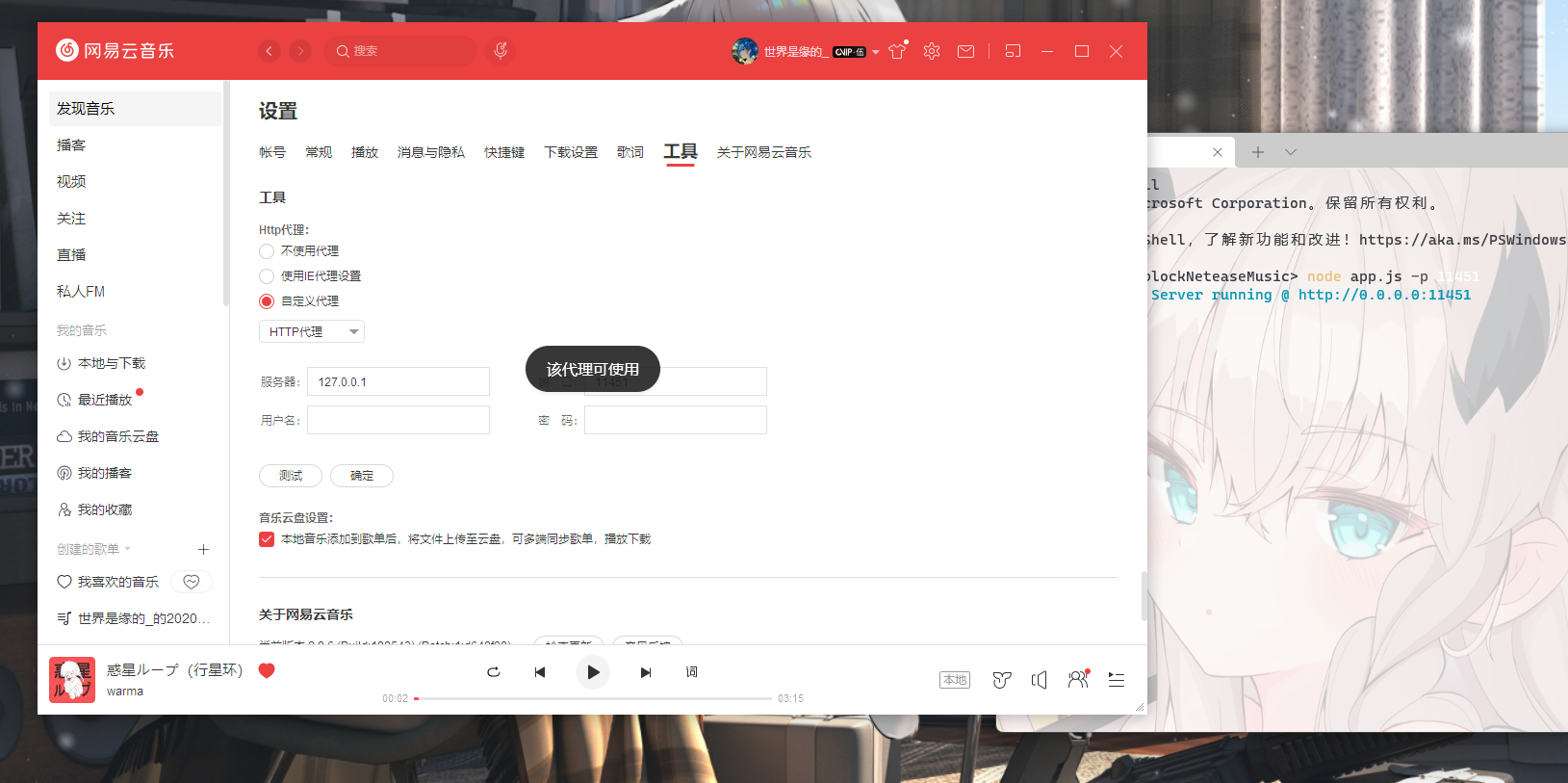The width and height of the screenshot is (1568, 783).
Task: Seek on the song progress bar
Action: tap(593, 698)
